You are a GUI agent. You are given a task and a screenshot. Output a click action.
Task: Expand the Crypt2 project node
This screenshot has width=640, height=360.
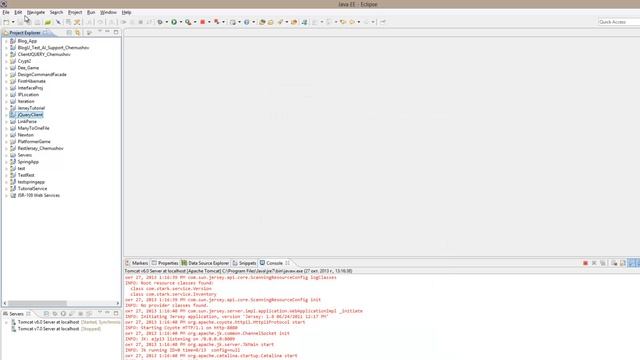7,61
